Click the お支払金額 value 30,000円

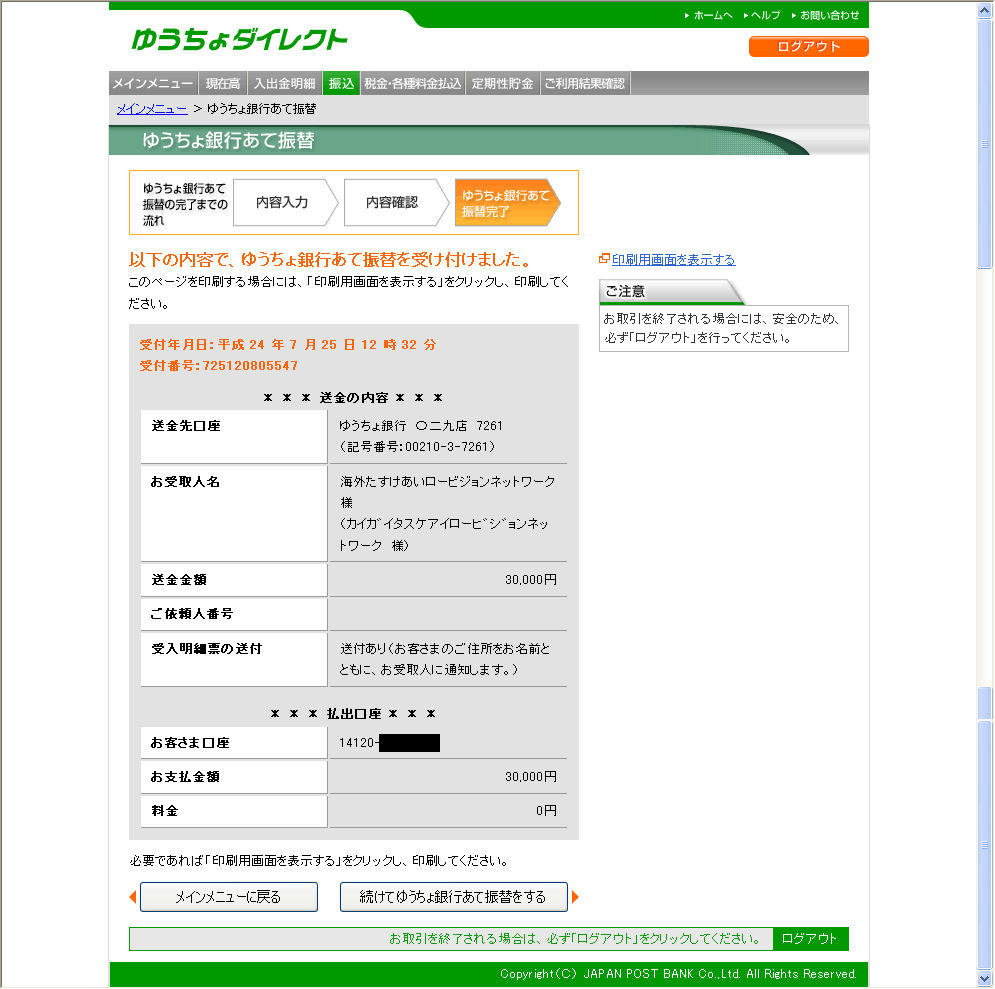click(x=530, y=777)
